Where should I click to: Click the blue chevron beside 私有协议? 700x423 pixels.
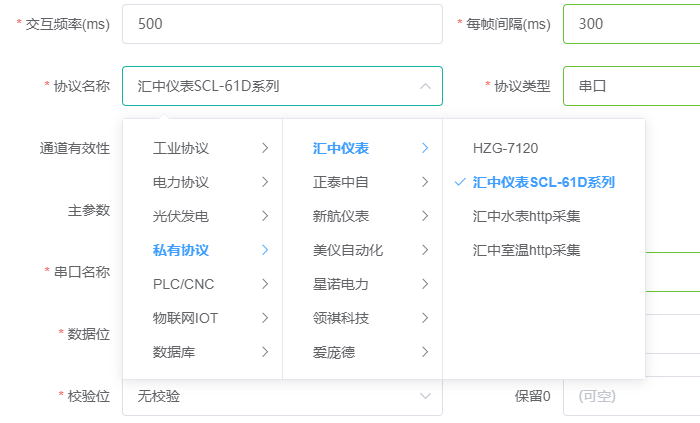pos(265,250)
